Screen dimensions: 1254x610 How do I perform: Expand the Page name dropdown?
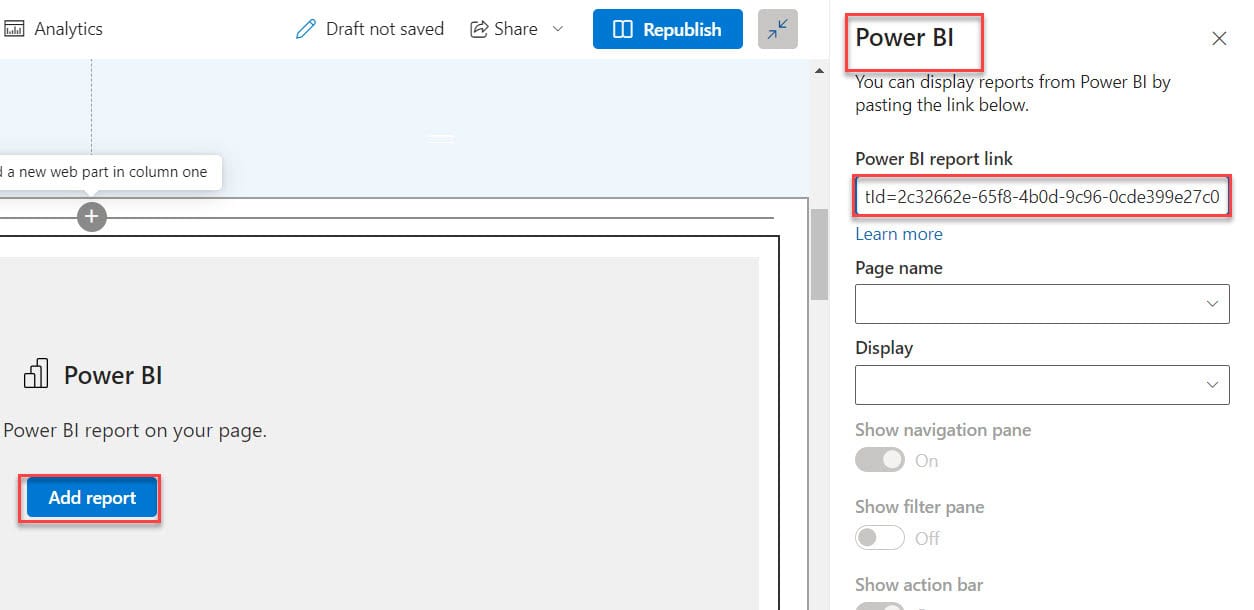(x=1042, y=303)
